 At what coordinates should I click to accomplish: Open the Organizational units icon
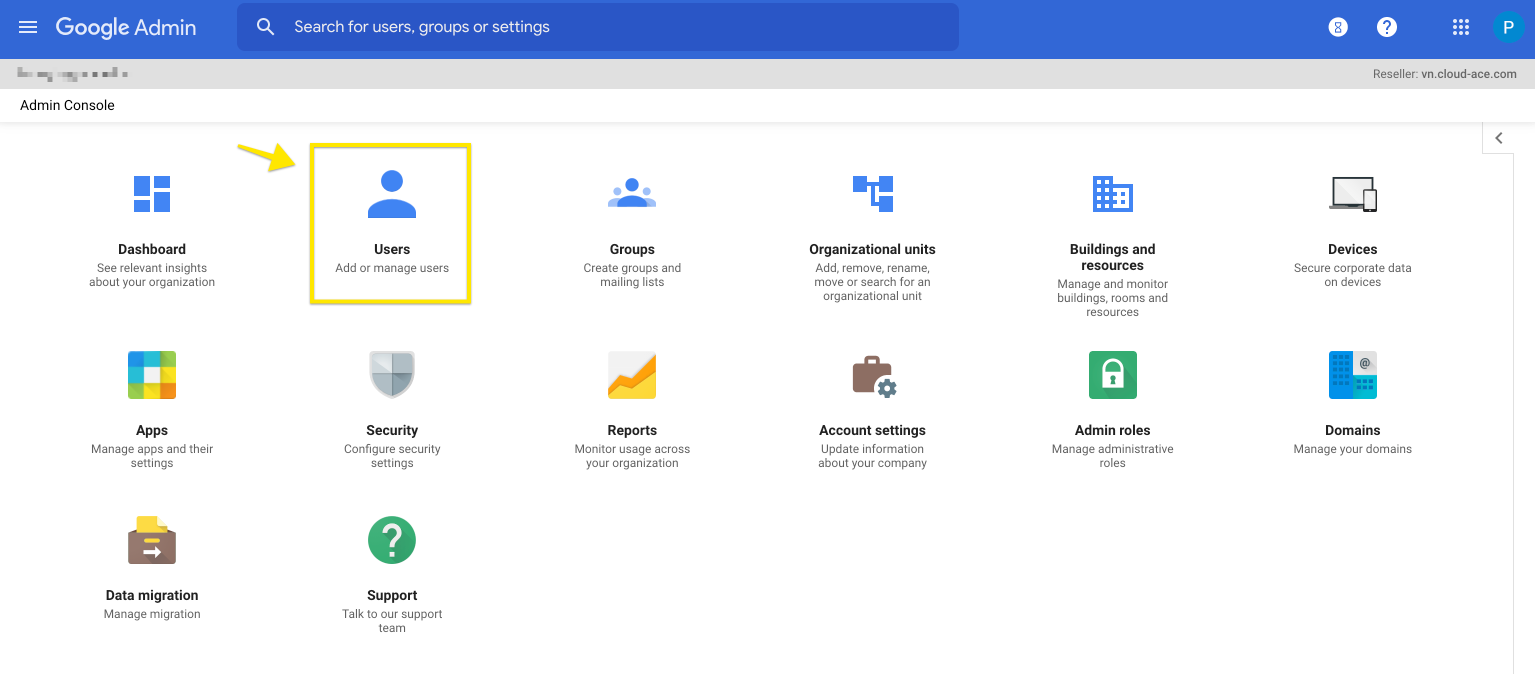873,193
